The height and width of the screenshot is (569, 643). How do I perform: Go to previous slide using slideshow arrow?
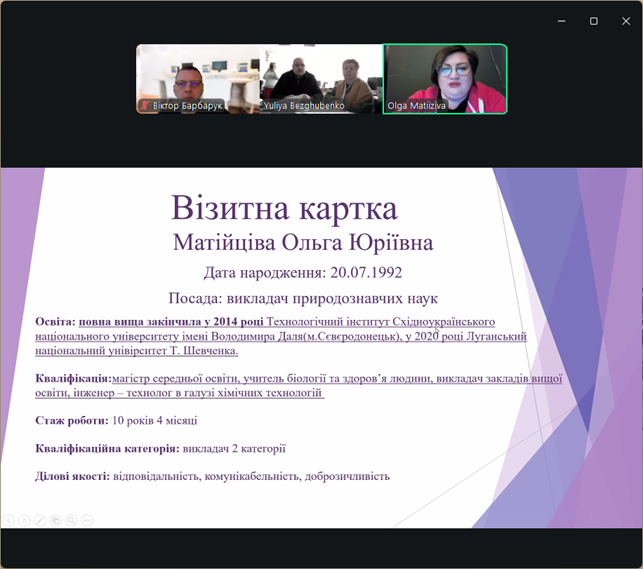pyautogui.click(x=9, y=520)
